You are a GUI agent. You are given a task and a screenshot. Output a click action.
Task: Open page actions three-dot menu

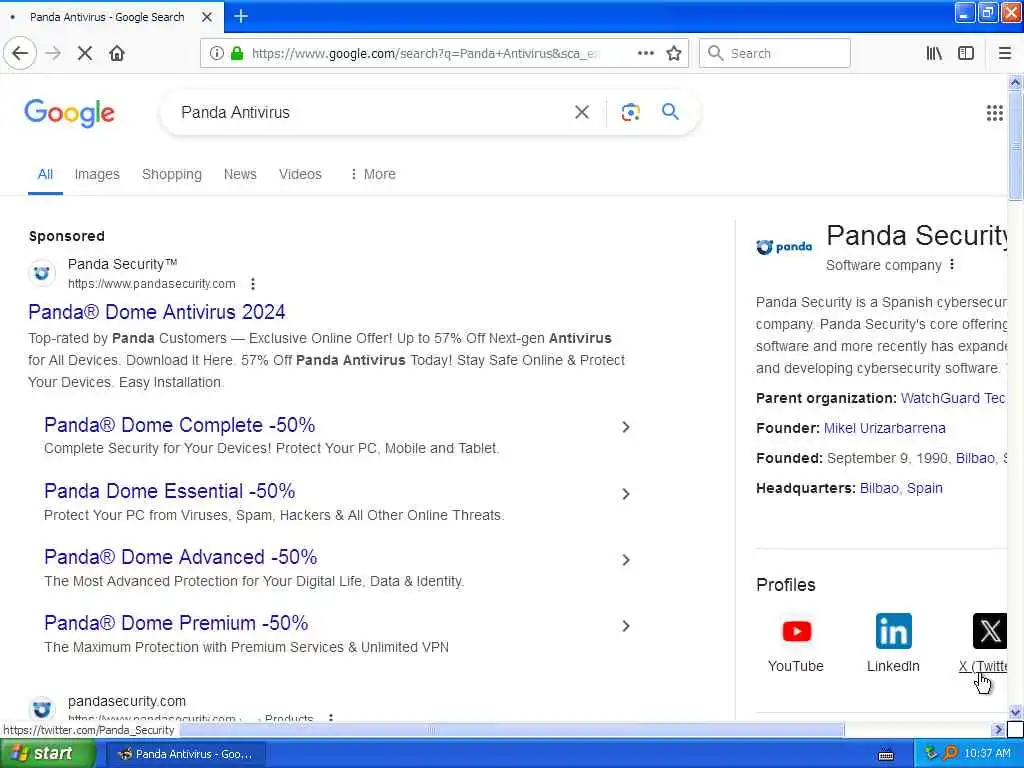click(645, 54)
